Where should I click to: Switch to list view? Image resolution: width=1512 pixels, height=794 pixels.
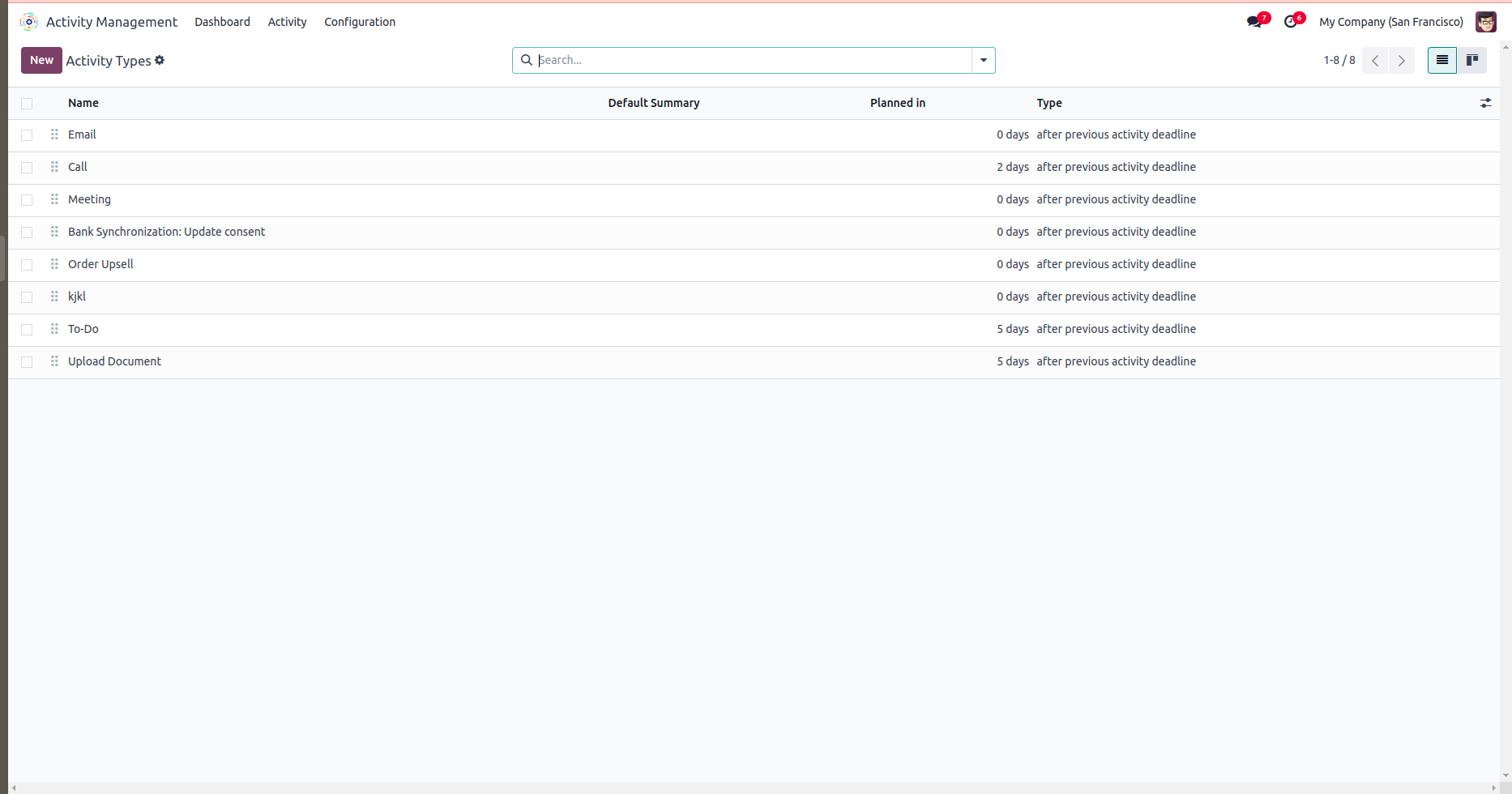point(1442,60)
